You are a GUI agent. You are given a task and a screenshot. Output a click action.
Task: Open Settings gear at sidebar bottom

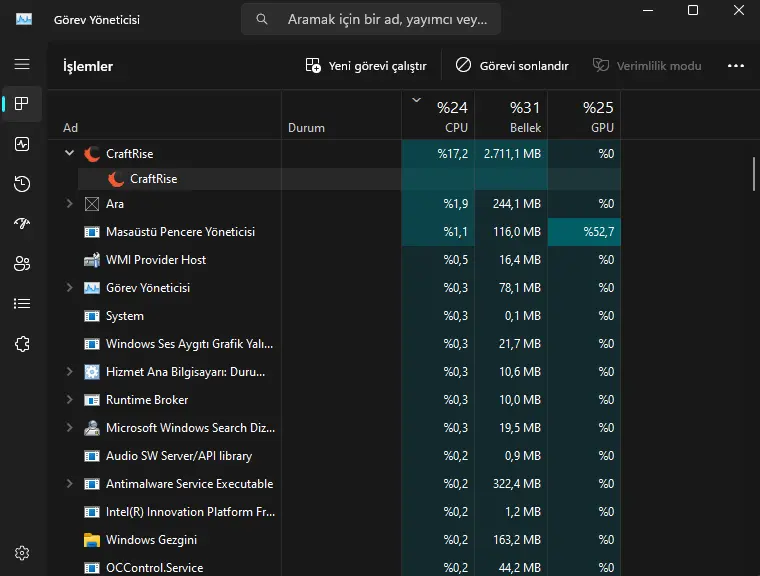point(22,553)
